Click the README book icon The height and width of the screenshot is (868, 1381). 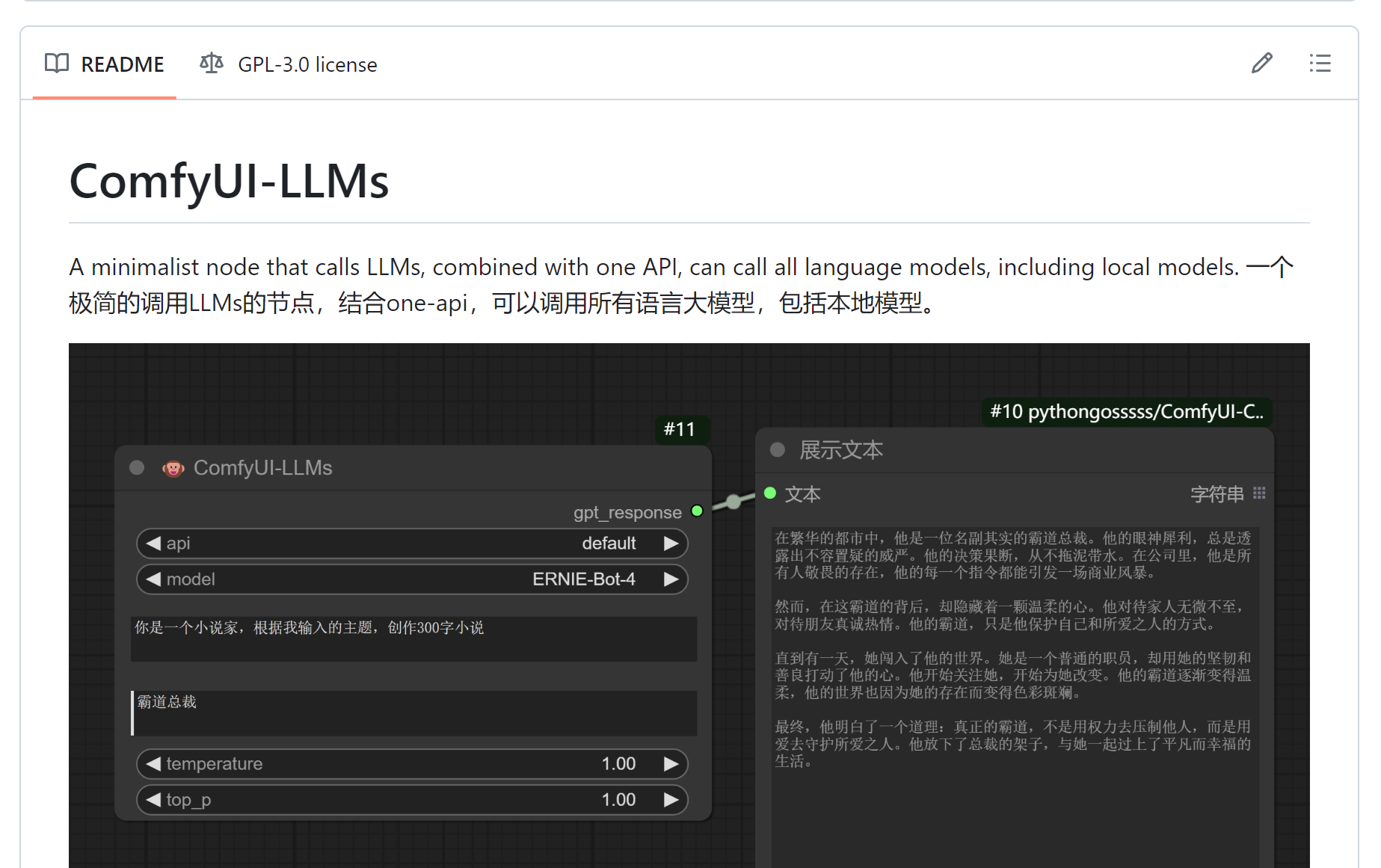pyautogui.click(x=57, y=64)
